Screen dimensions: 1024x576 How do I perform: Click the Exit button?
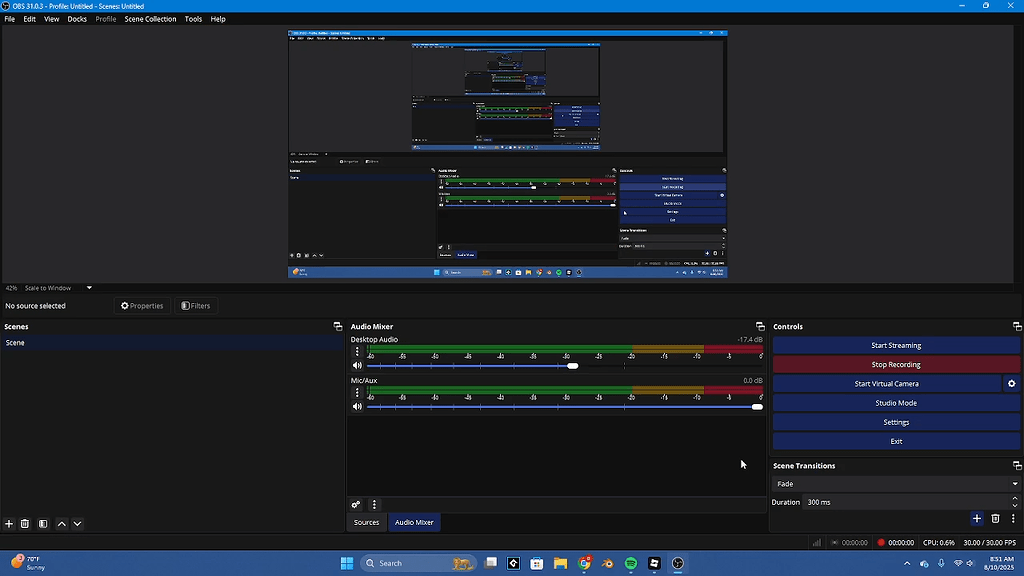[x=896, y=441]
